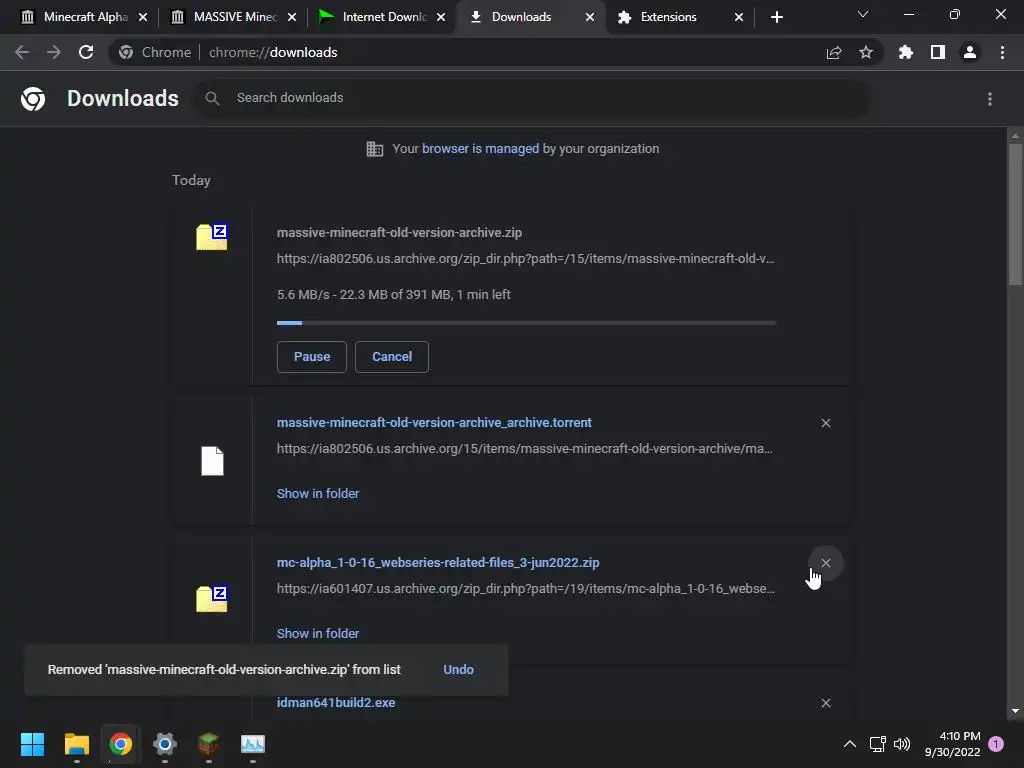Image resolution: width=1024 pixels, height=768 pixels.
Task: Open the Windows Start menu
Action: click(x=32, y=744)
